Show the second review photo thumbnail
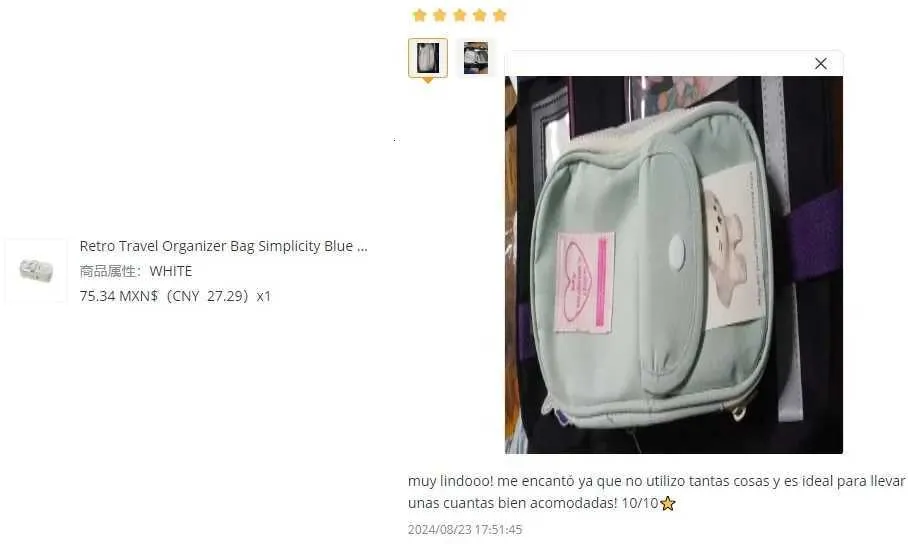Viewport: 908px width, 544px height. pos(475,58)
